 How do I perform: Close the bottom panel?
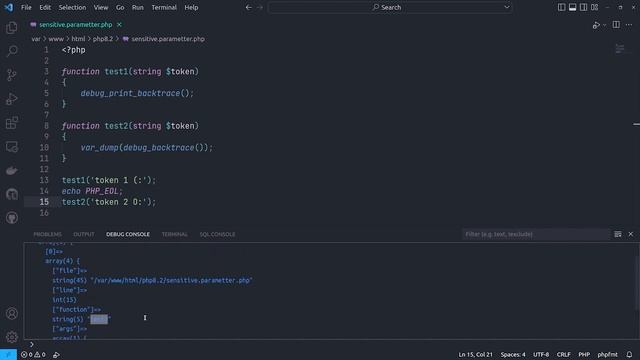631,234
